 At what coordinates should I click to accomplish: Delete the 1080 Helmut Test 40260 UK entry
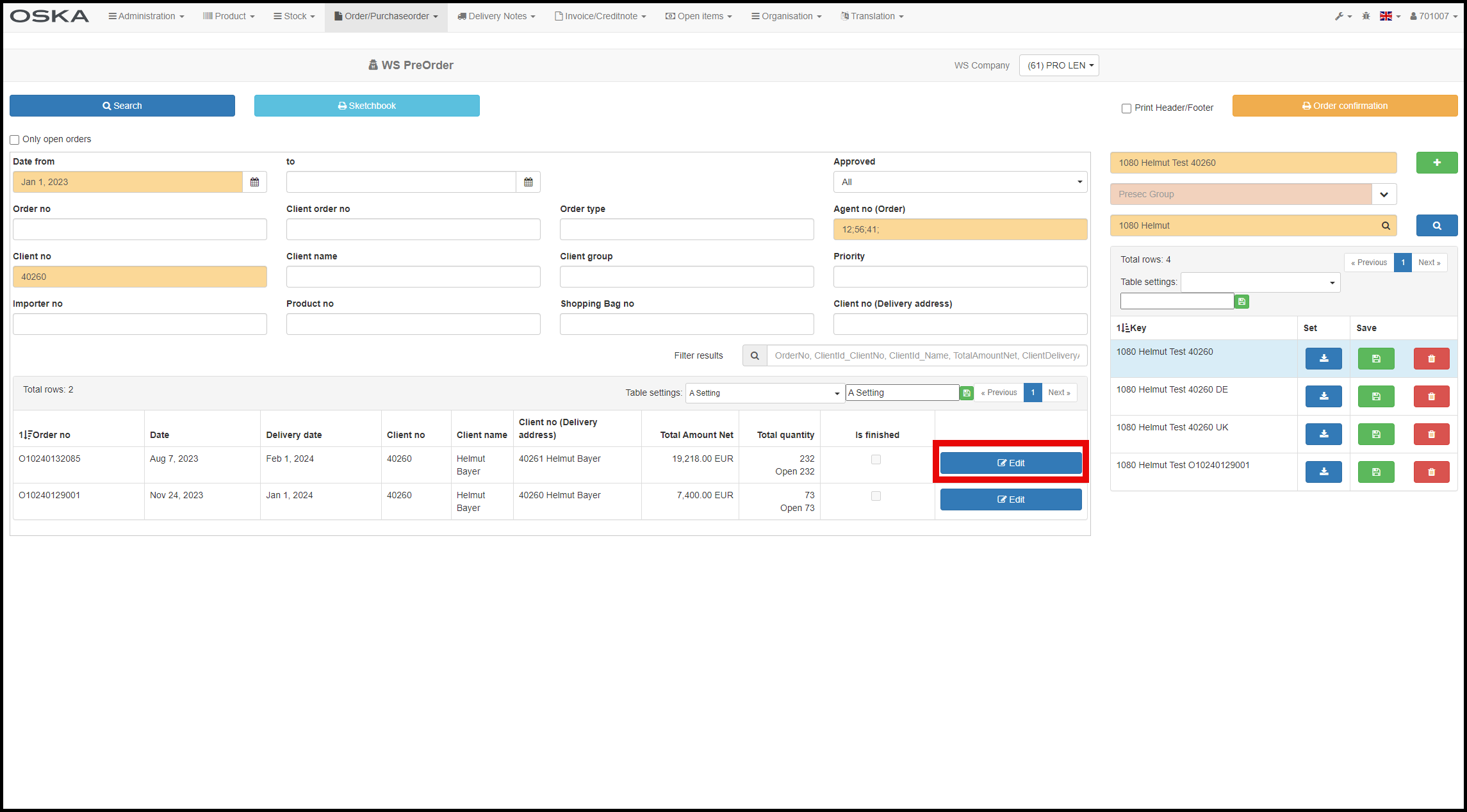(1431, 434)
